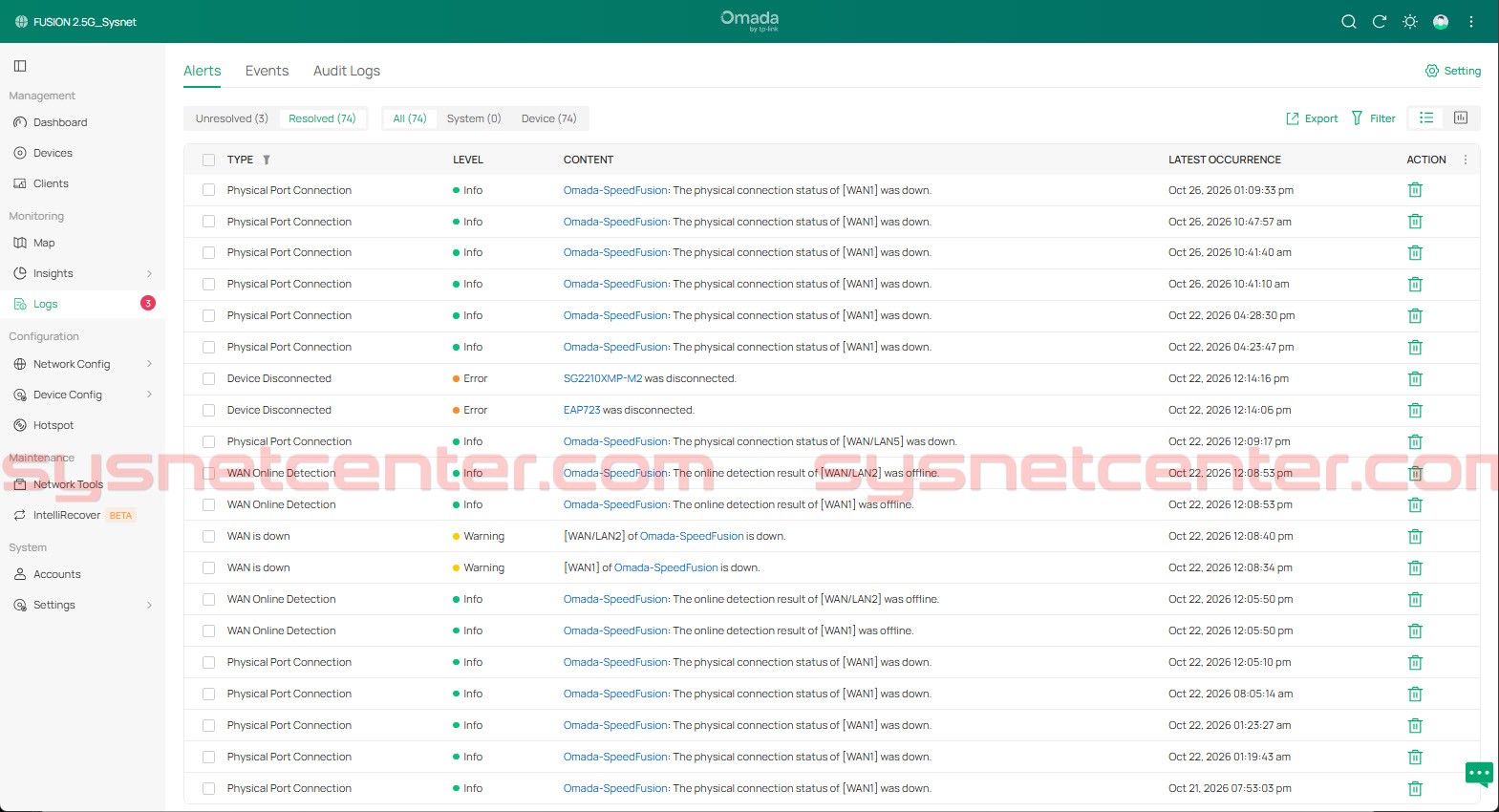Open global search magnifier icon
1499x812 pixels.
pyautogui.click(x=1348, y=22)
